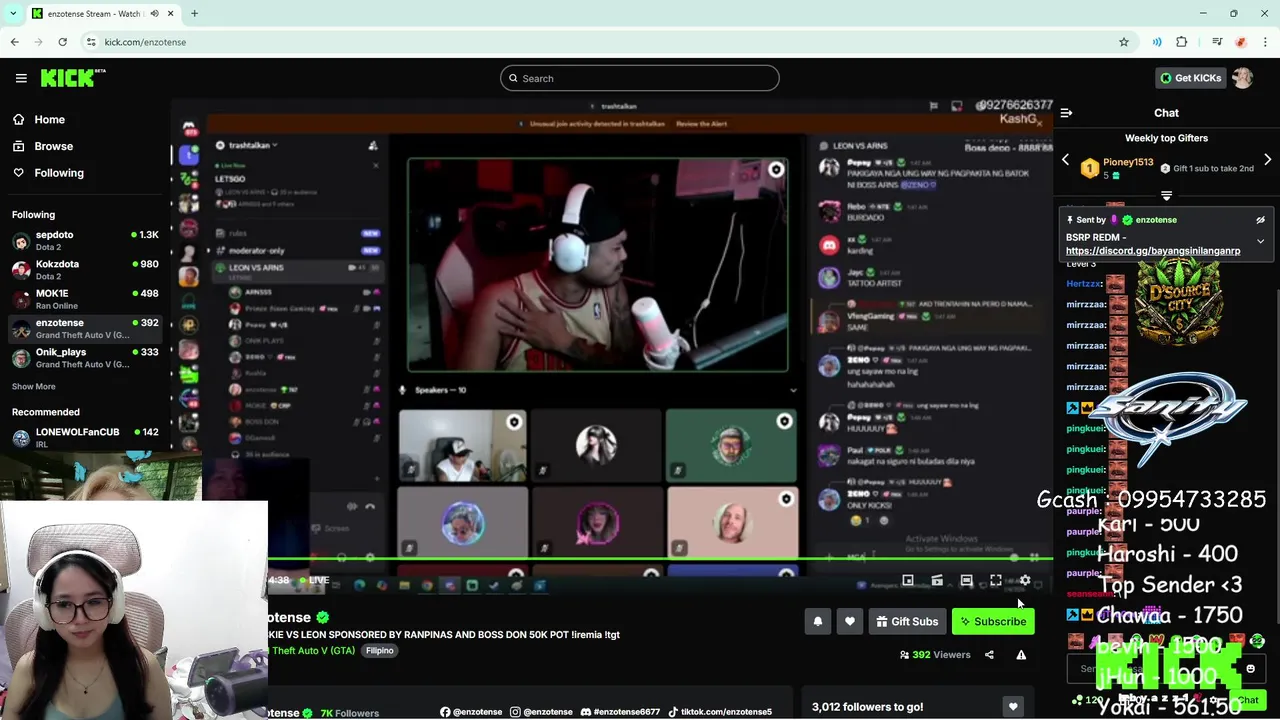Viewport: 1280px width, 720px height.
Task: Open sepdoto channel in Following list
Action: 85,240
